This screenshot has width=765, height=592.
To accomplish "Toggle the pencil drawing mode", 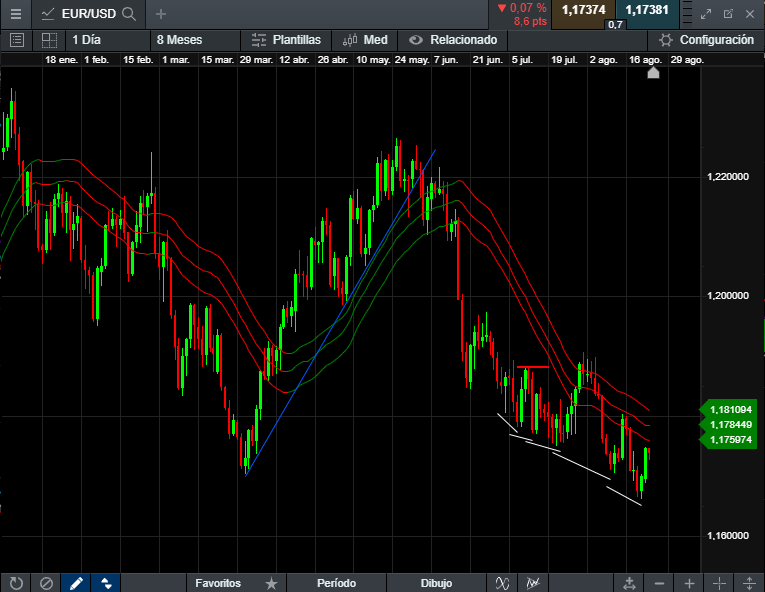I will (x=76, y=583).
